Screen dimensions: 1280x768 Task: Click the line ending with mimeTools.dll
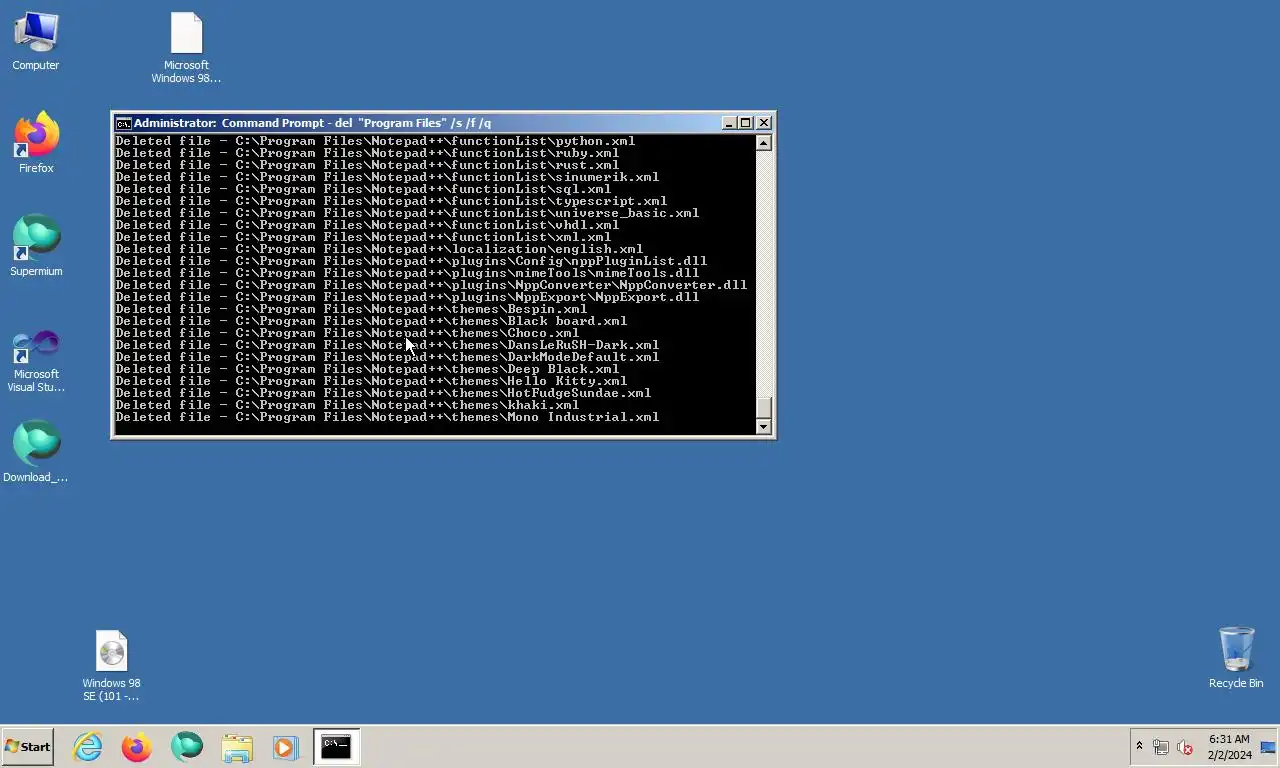407,273
